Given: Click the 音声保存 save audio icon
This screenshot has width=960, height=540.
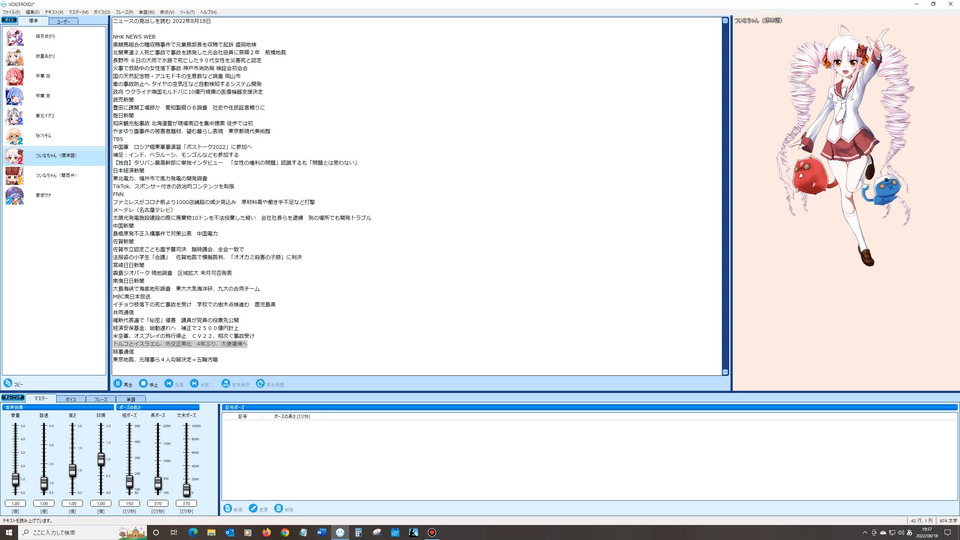Looking at the screenshot, I should point(226,383).
